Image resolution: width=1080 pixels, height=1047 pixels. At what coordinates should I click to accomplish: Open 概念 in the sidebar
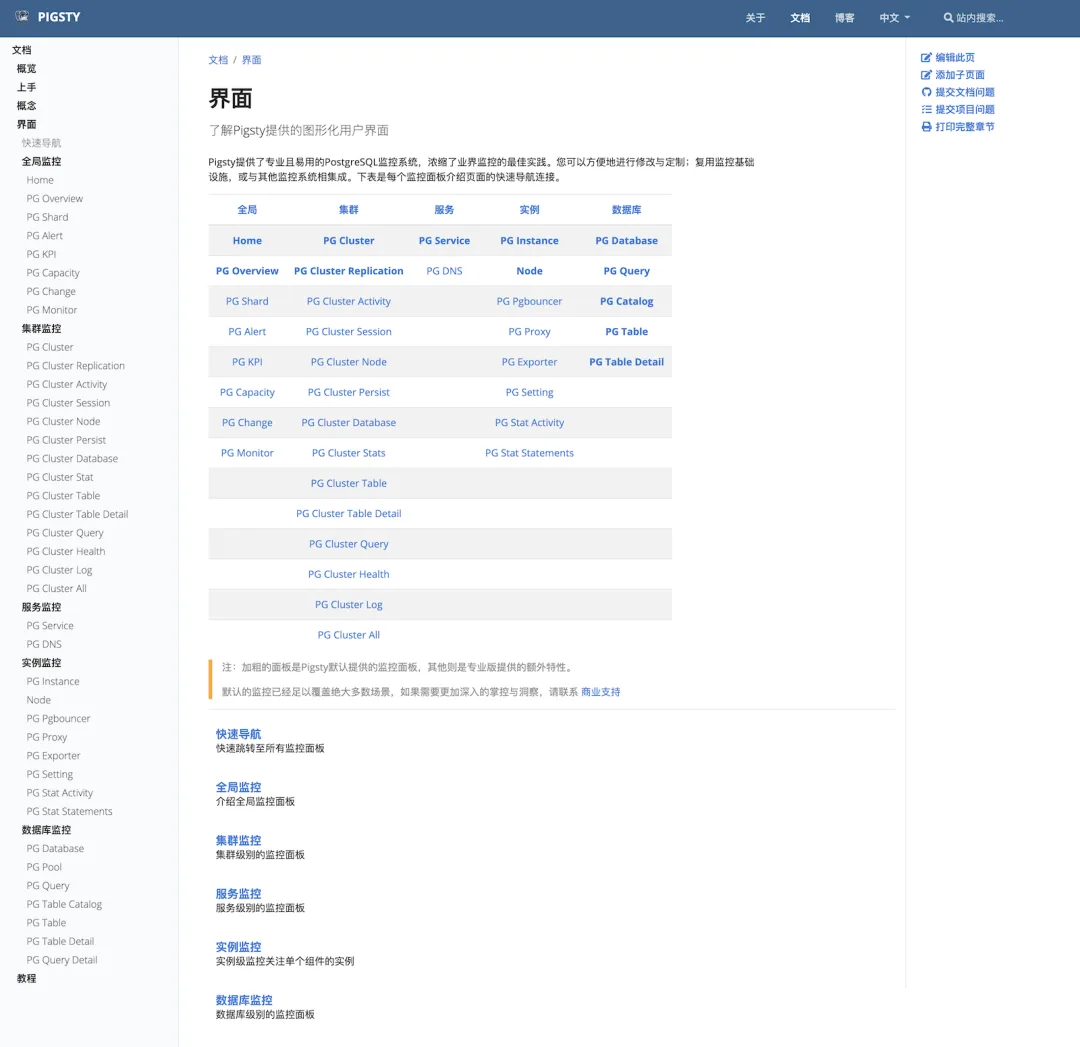26,106
